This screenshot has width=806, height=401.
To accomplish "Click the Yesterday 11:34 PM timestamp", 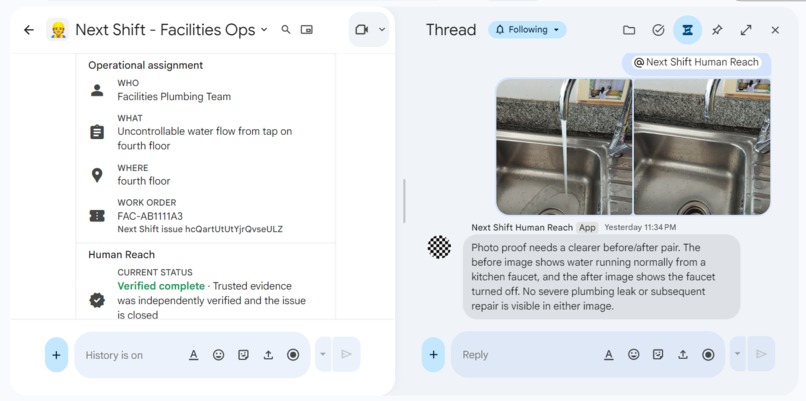I will coord(640,227).
